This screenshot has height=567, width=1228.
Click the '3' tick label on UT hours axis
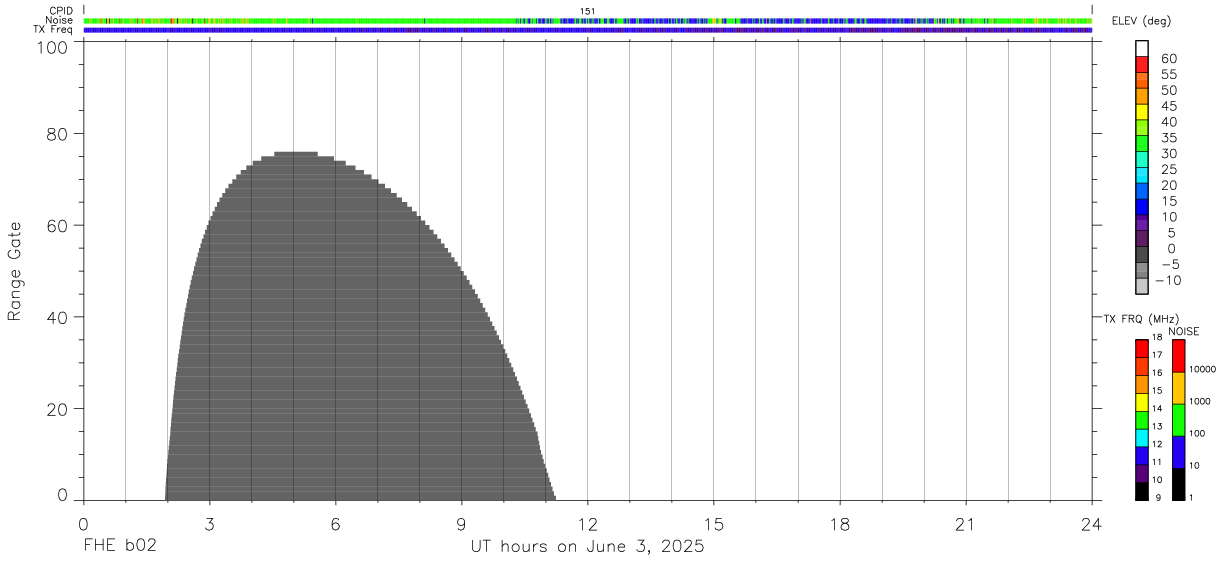209,524
